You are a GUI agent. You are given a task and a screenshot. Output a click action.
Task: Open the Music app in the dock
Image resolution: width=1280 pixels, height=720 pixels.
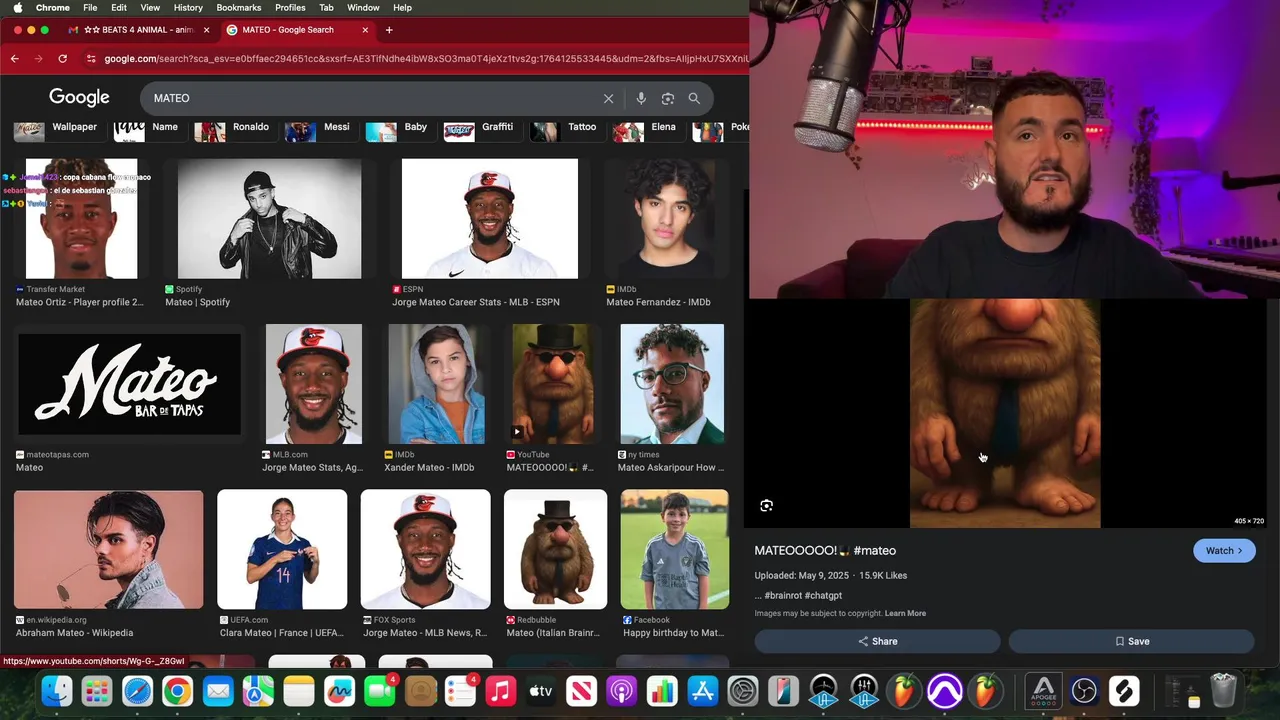(500, 691)
